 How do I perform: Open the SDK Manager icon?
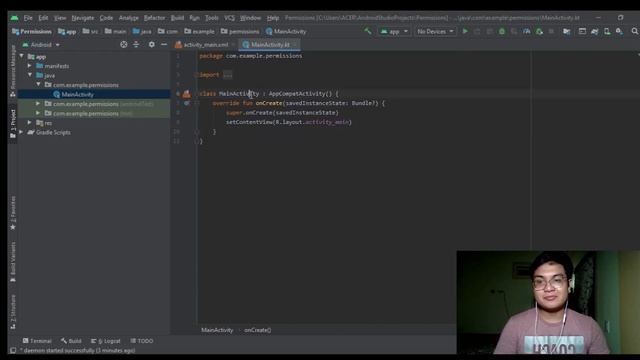click(619, 31)
